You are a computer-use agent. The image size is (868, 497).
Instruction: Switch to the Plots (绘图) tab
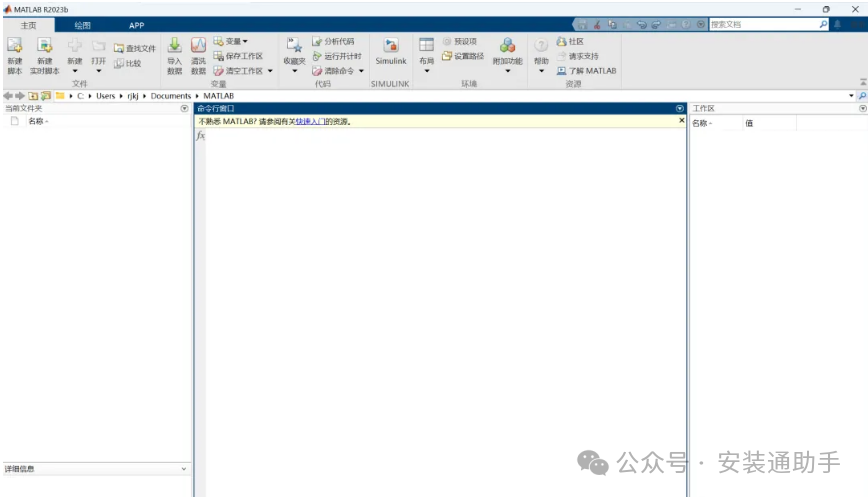82,25
